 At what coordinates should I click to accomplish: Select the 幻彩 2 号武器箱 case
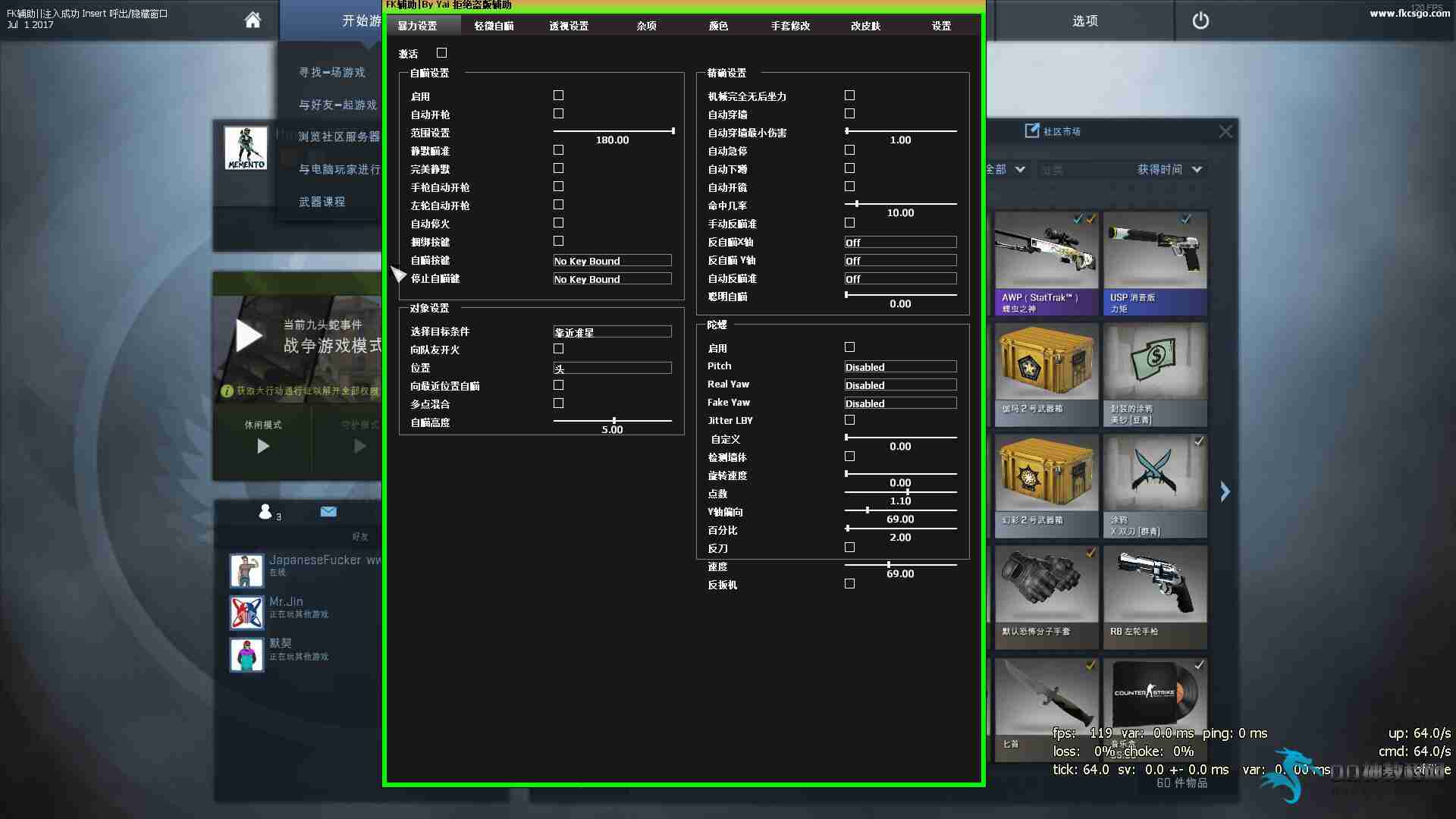(x=1046, y=486)
